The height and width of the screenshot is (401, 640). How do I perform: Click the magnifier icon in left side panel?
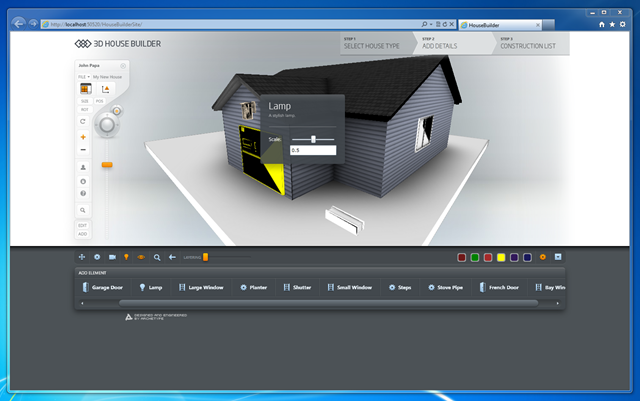(x=83, y=210)
